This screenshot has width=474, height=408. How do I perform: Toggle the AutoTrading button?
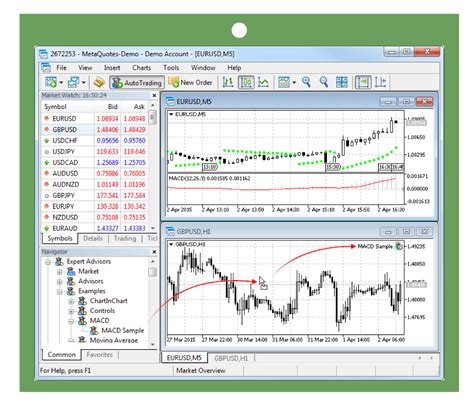tap(137, 82)
